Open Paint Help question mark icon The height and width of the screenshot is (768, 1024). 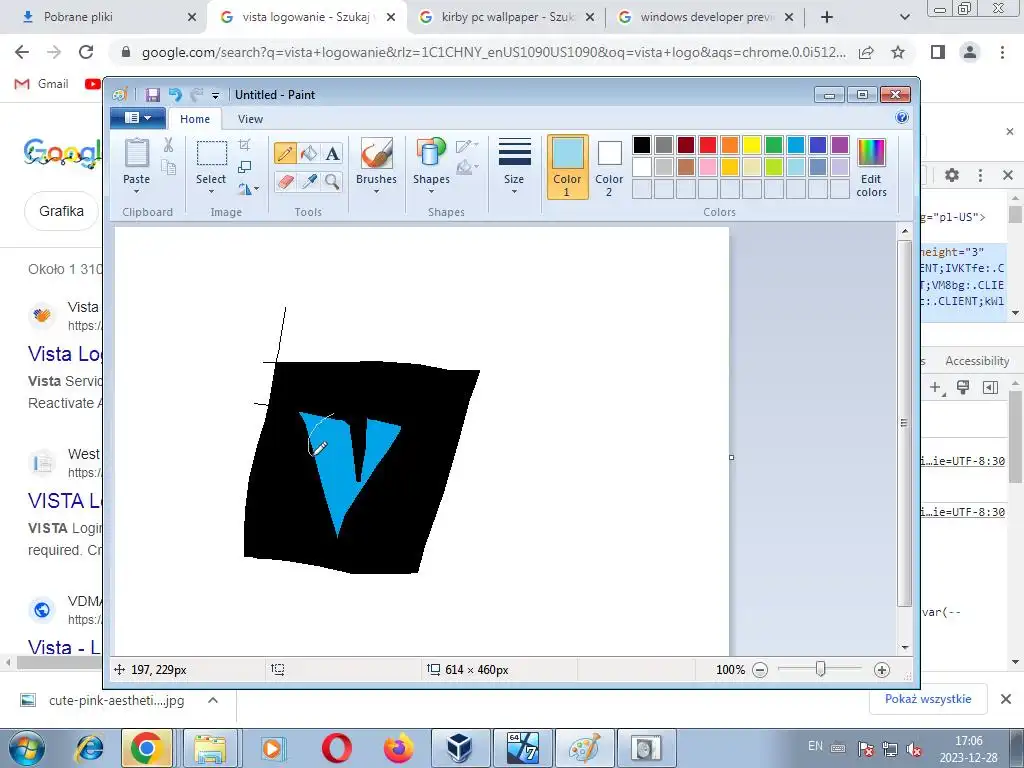click(x=902, y=118)
